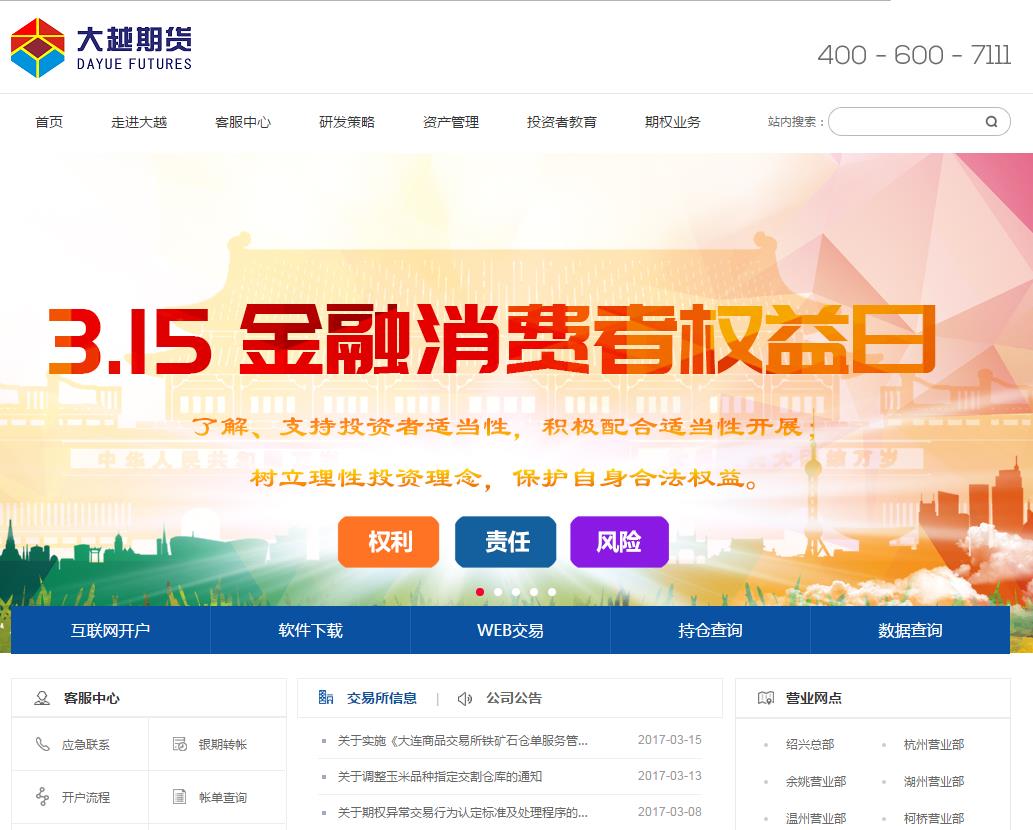Open the 期权异常交易行为认定标准 notice

pyautogui.click(x=462, y=813)
